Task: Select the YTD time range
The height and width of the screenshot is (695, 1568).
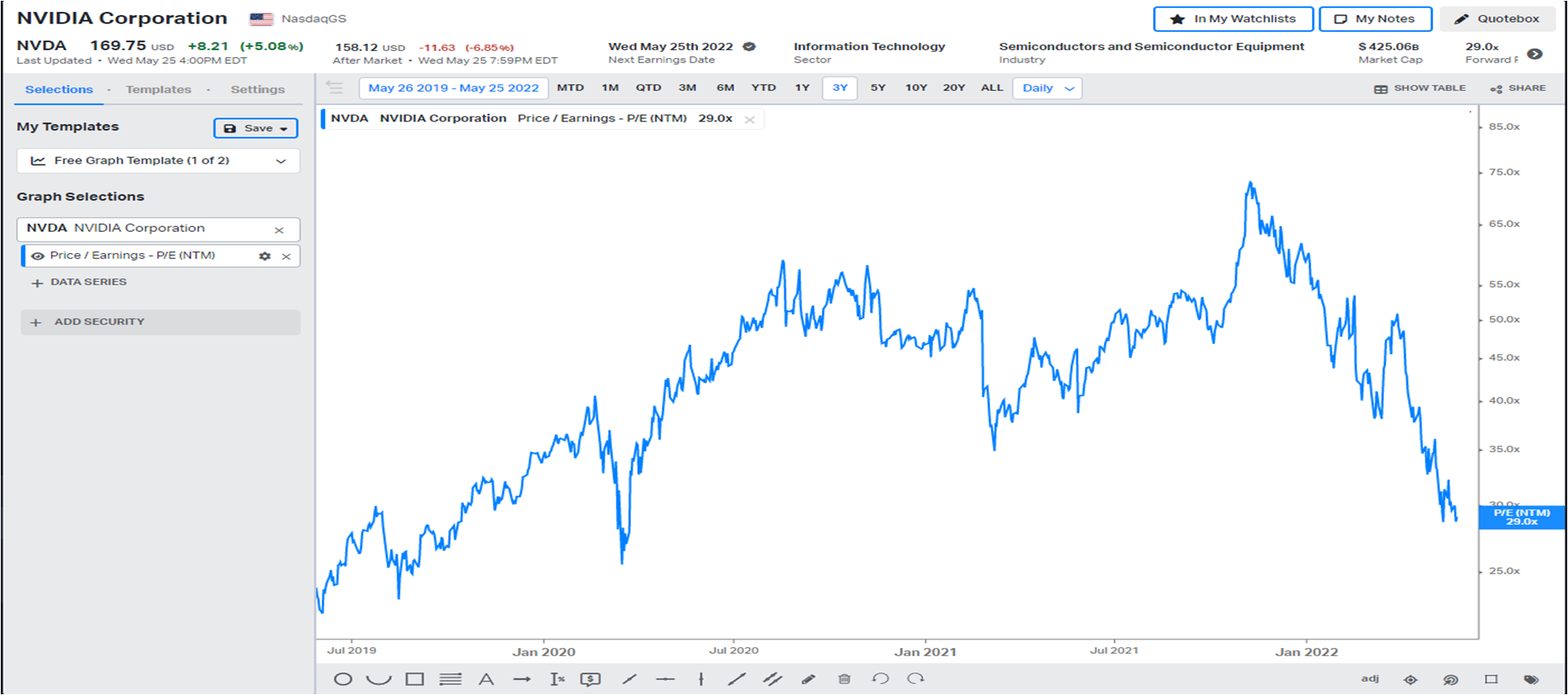Action: point(764,88)
